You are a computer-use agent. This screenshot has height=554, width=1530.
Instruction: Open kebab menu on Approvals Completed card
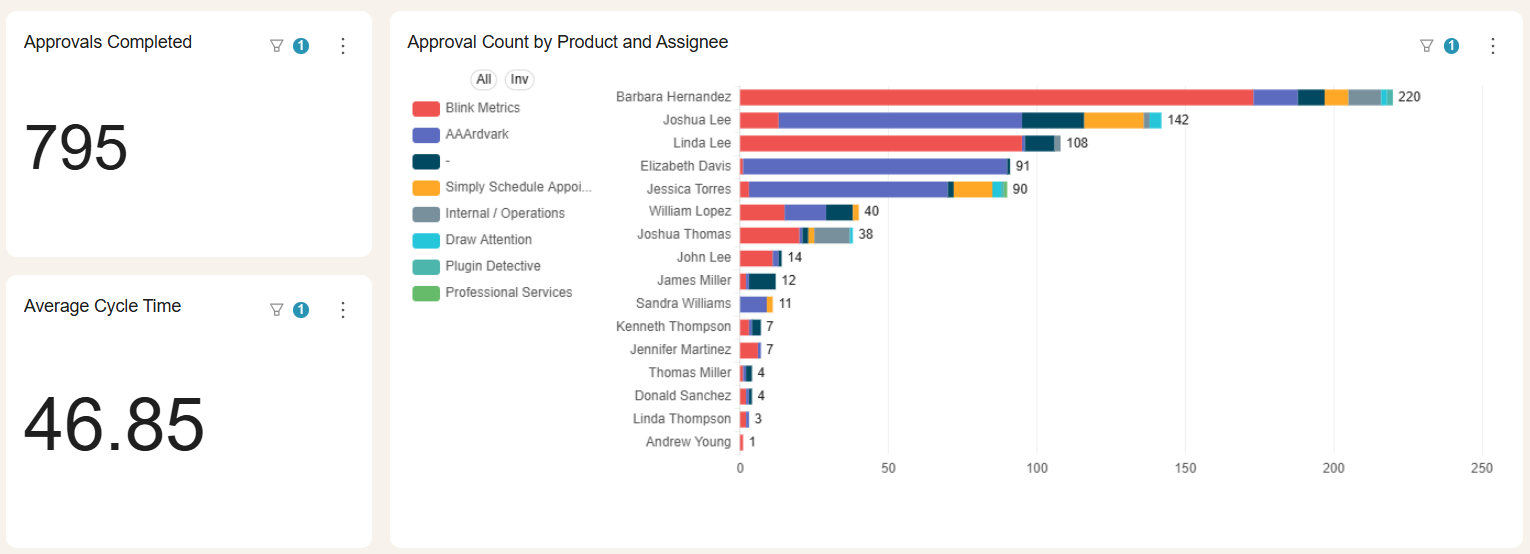coord(343,46)
